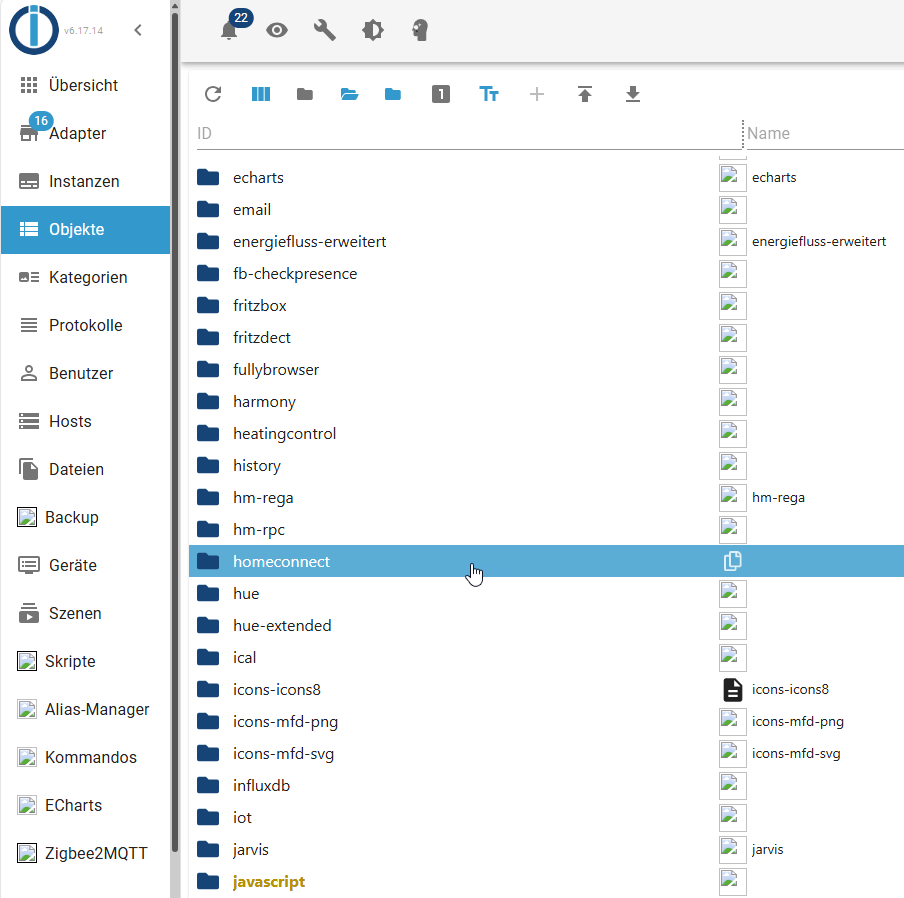Filter objects by ID field
Viewport: 904px width, 898px height.
tap(469, 134)
